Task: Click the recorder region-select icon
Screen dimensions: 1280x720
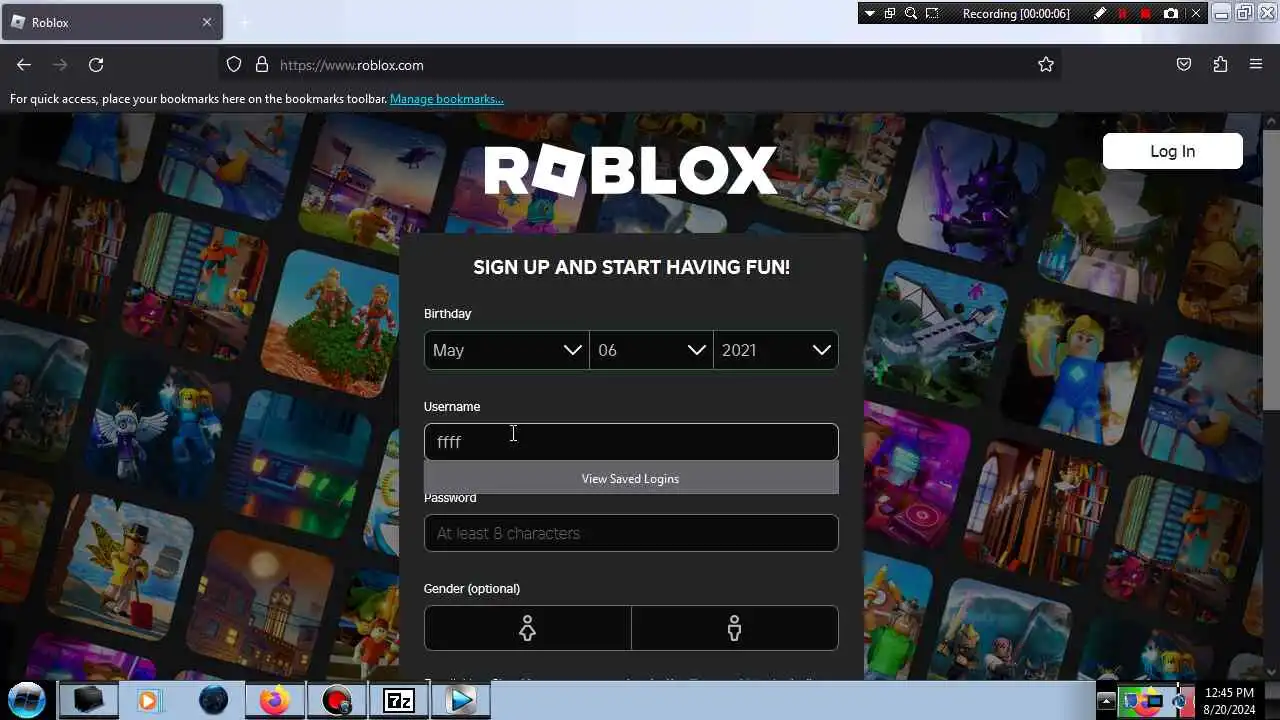Action: tap(932, 13)
